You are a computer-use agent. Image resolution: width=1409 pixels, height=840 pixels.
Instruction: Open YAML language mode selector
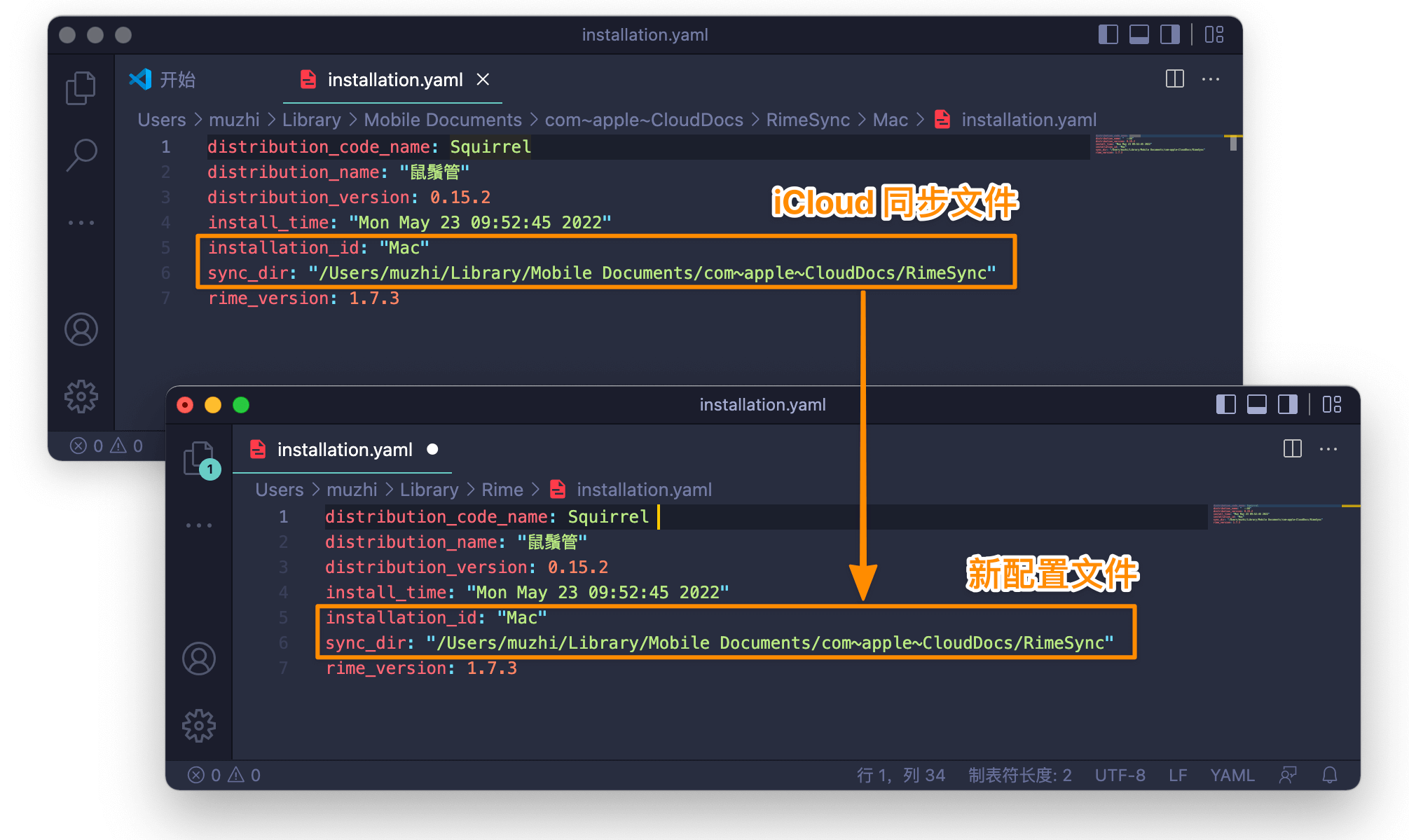pos(1232,775)
